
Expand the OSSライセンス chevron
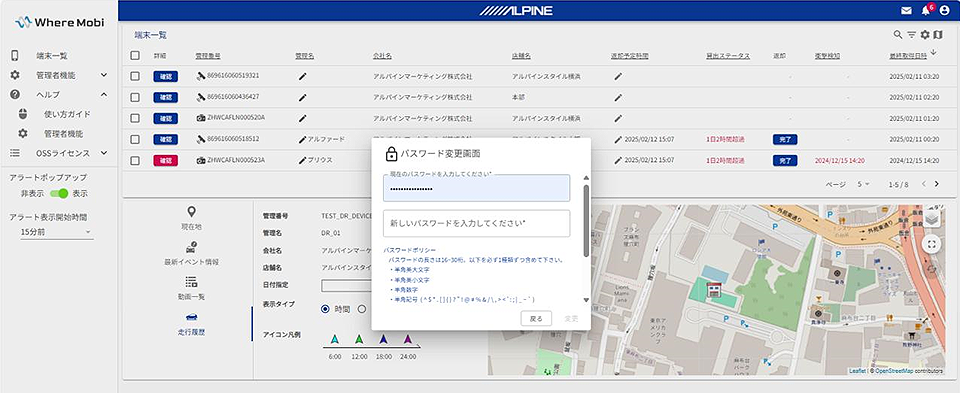pyautogui.click(x=103, y=153)
